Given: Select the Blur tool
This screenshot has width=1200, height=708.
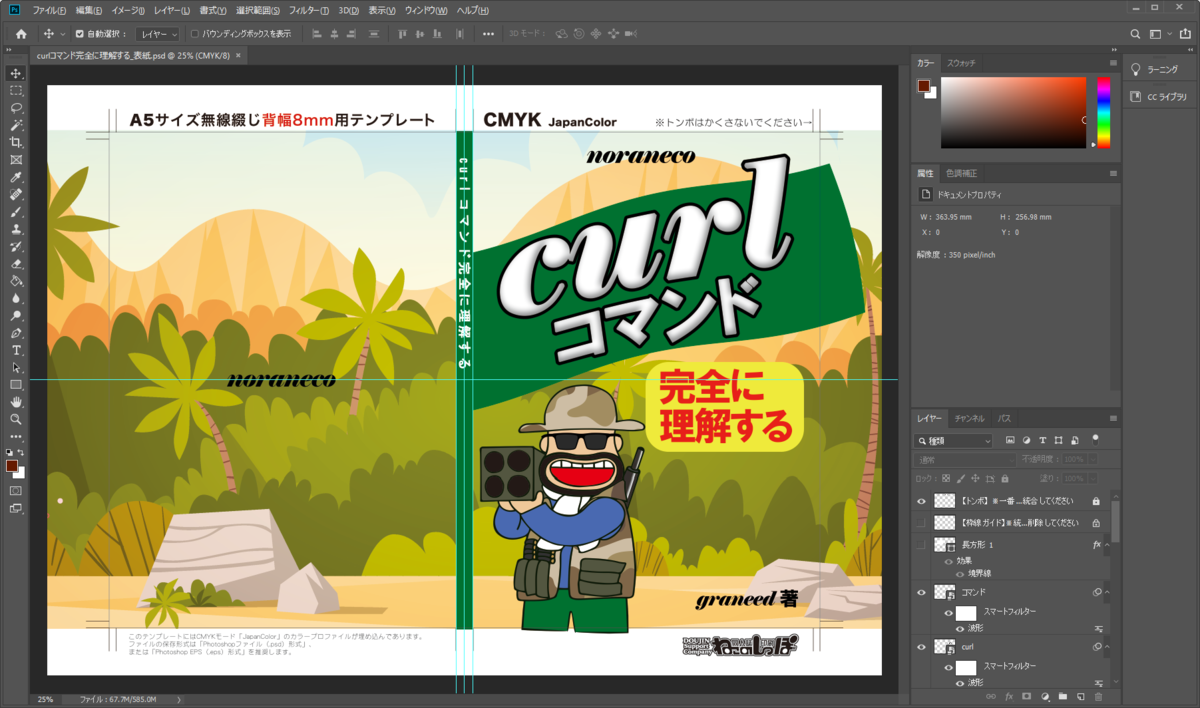Looking at the screenshot, I should 16,298.
